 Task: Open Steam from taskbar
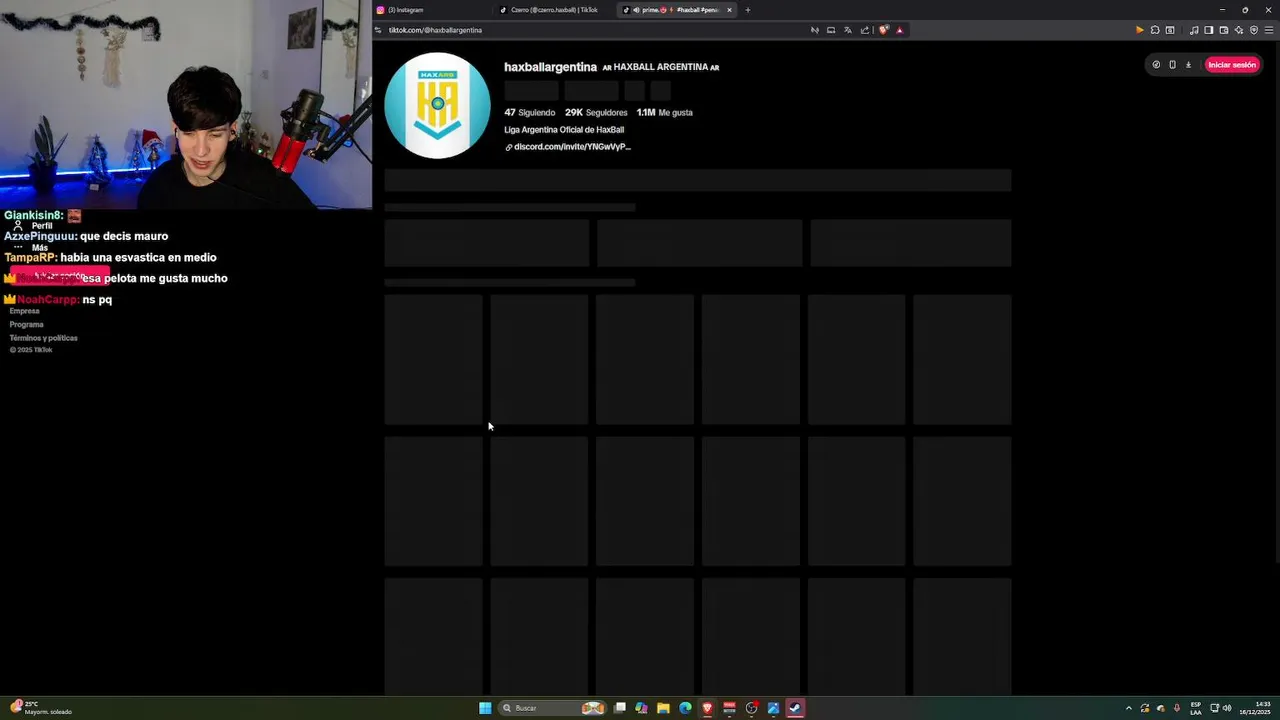click(x=795, y=708)
